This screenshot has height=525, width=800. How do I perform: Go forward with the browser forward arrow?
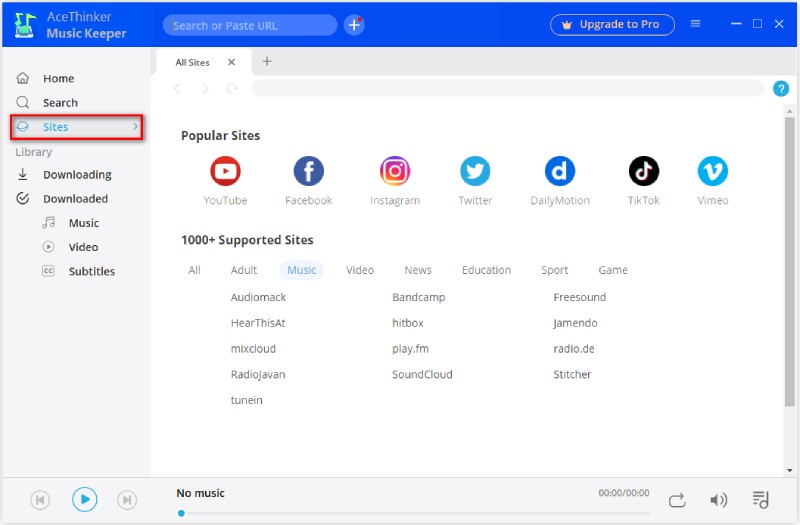point(205,89)
